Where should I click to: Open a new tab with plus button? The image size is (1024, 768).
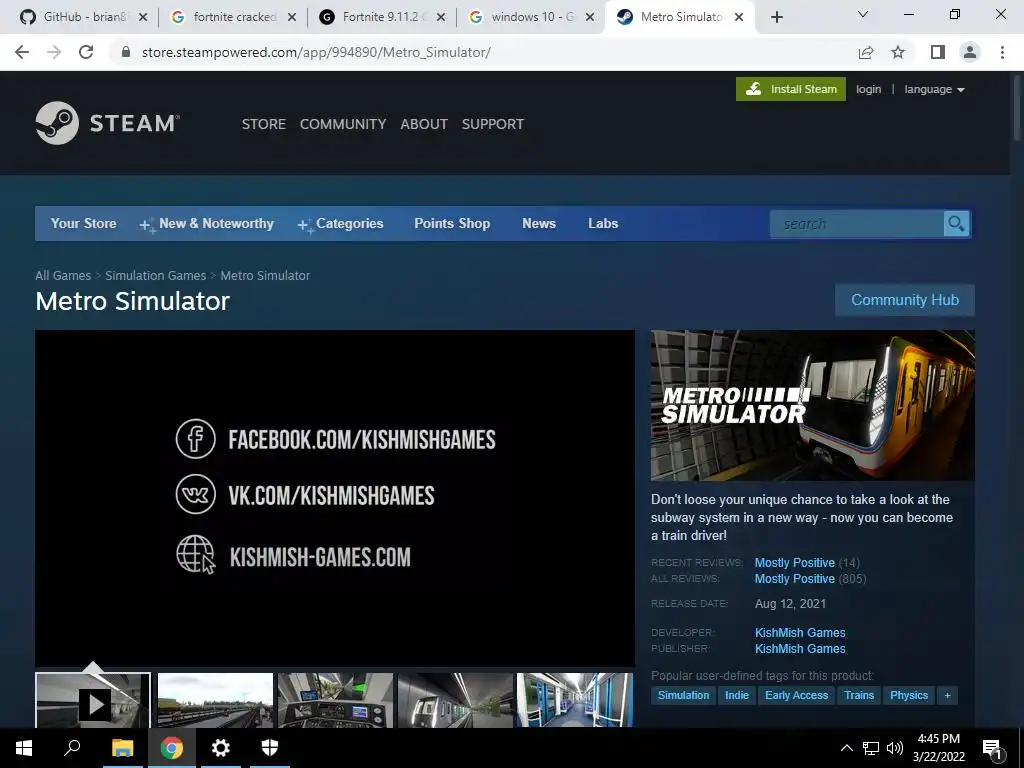pos(776,17)
